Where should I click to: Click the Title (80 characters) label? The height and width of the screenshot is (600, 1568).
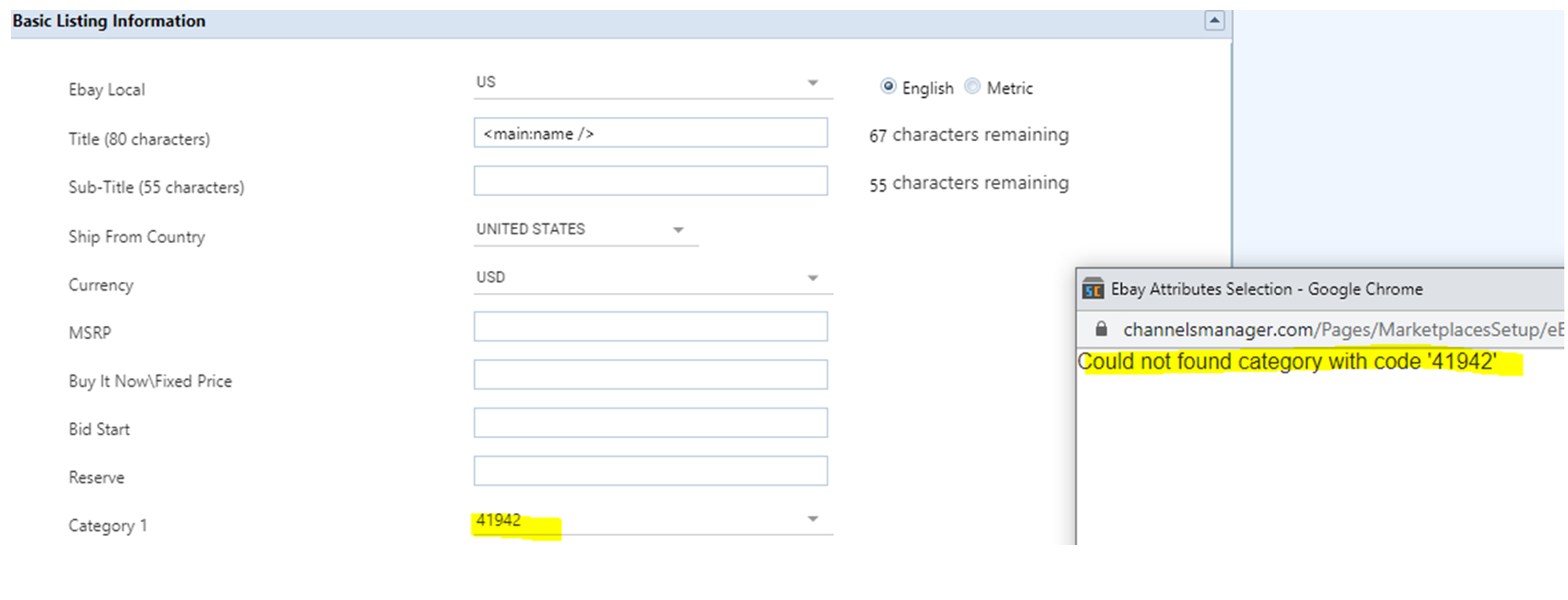pos(139,139)
